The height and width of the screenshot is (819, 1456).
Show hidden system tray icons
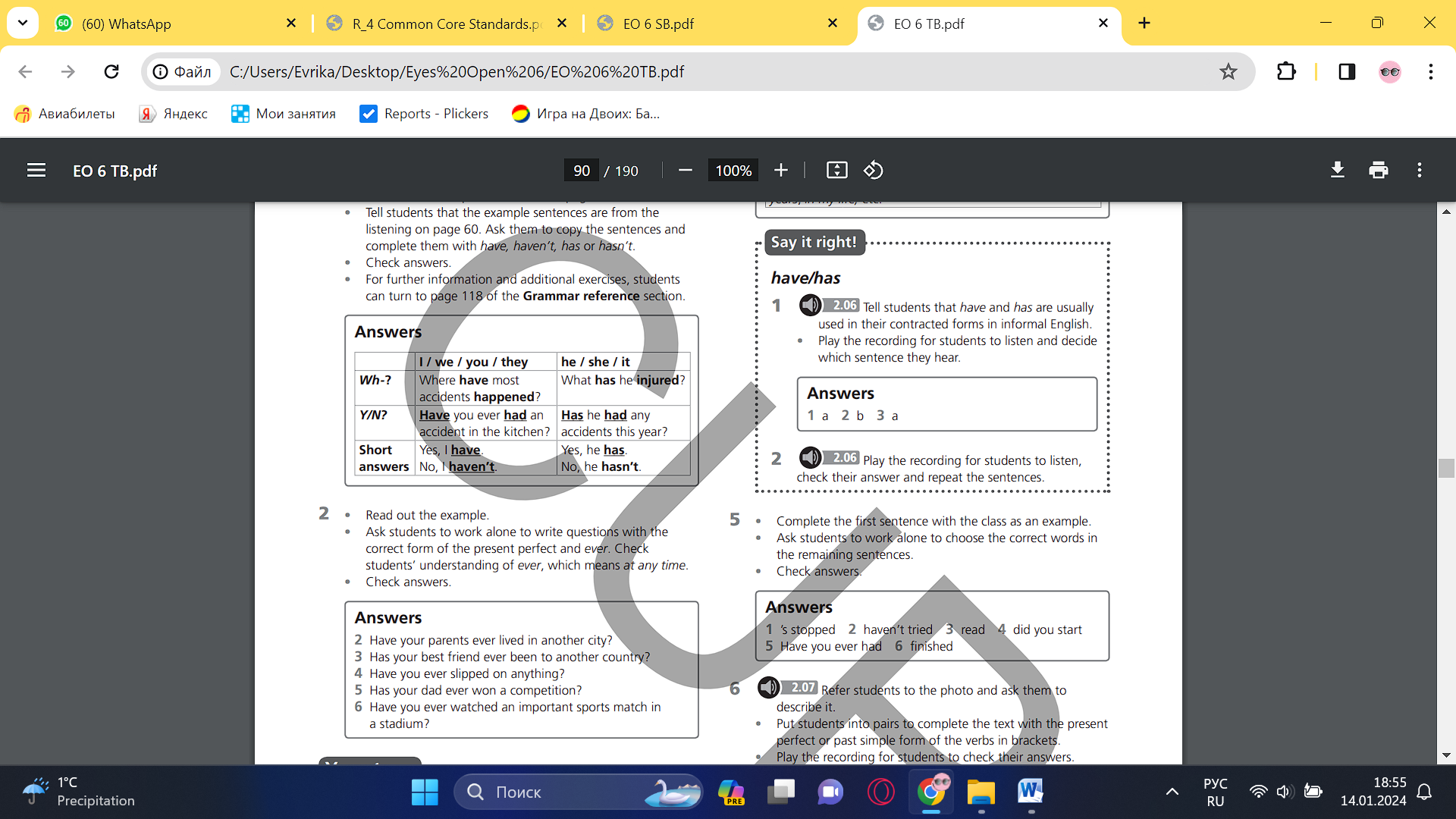(x=1172, y=792)
